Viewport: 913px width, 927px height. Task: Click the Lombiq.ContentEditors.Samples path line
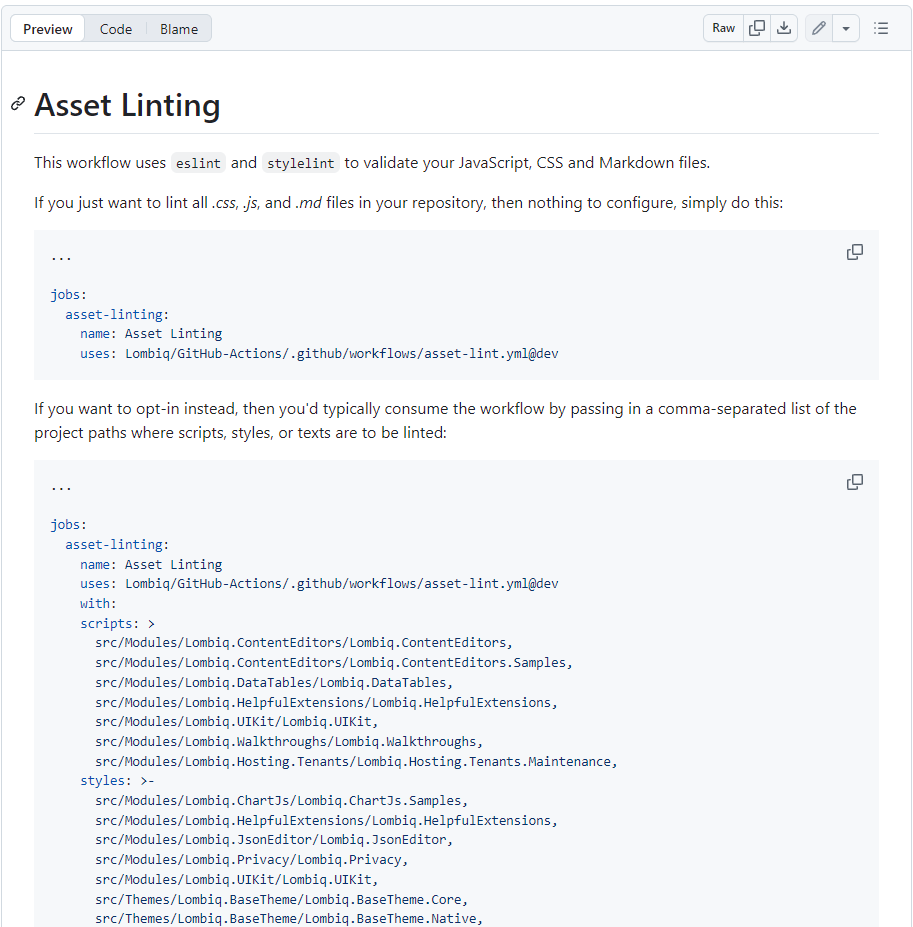click(x=334, y=663)
